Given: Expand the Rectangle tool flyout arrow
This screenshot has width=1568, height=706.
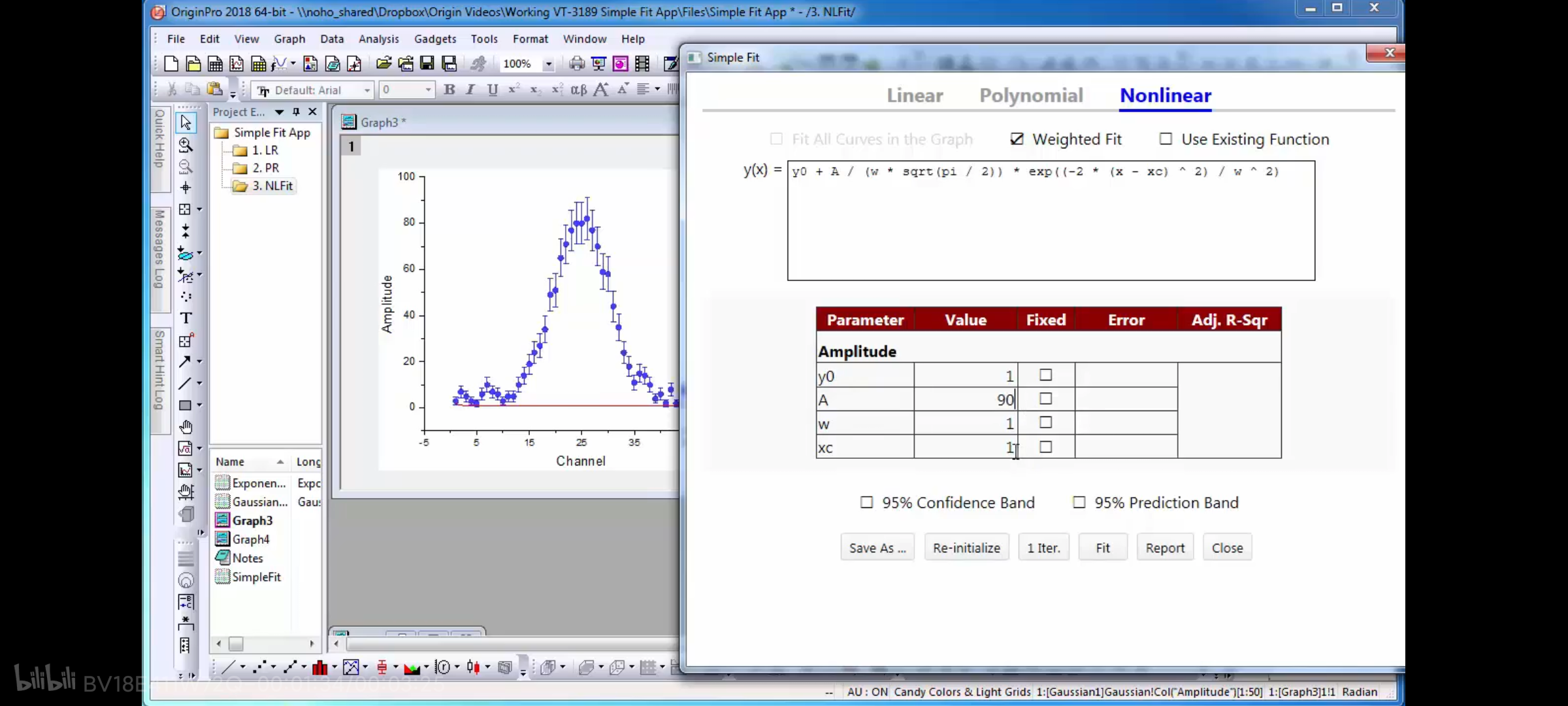Looking at the screenshot, I should (x=199, y=405).
